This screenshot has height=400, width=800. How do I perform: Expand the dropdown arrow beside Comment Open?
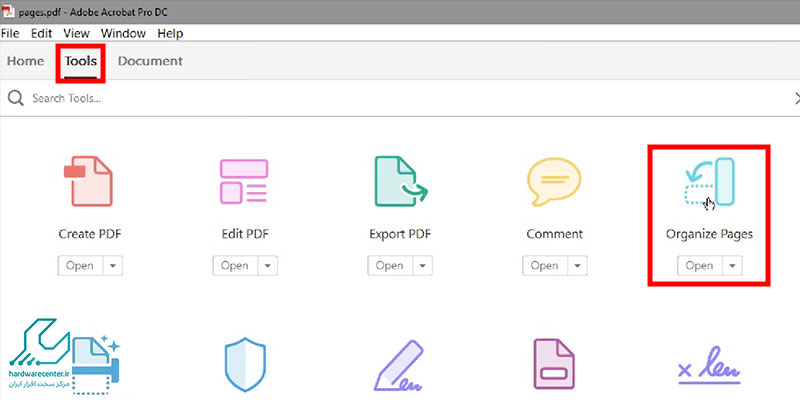(578, 266)
